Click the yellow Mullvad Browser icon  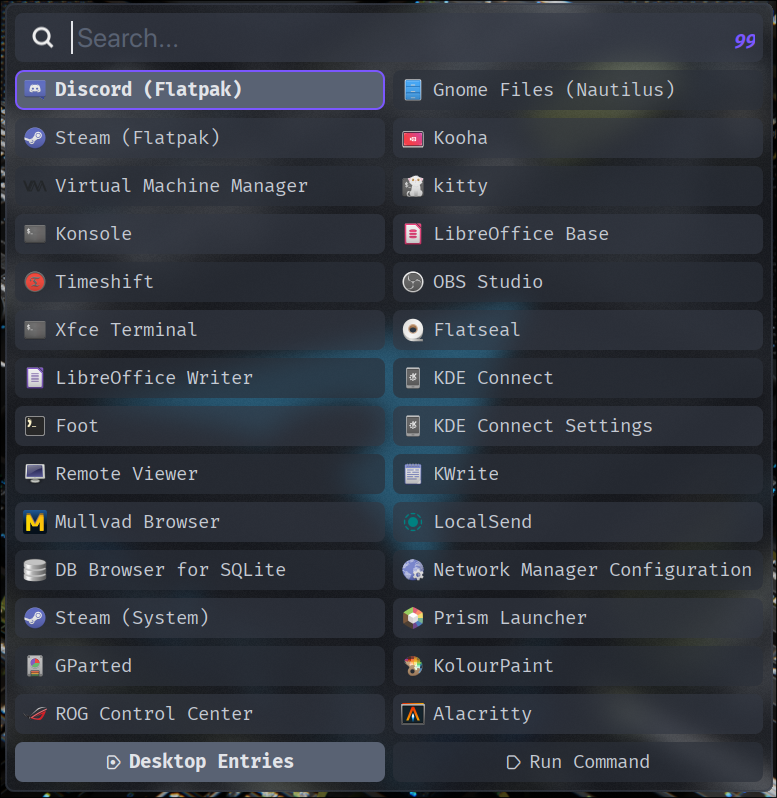pyautogui.click(x=35, y=522)
